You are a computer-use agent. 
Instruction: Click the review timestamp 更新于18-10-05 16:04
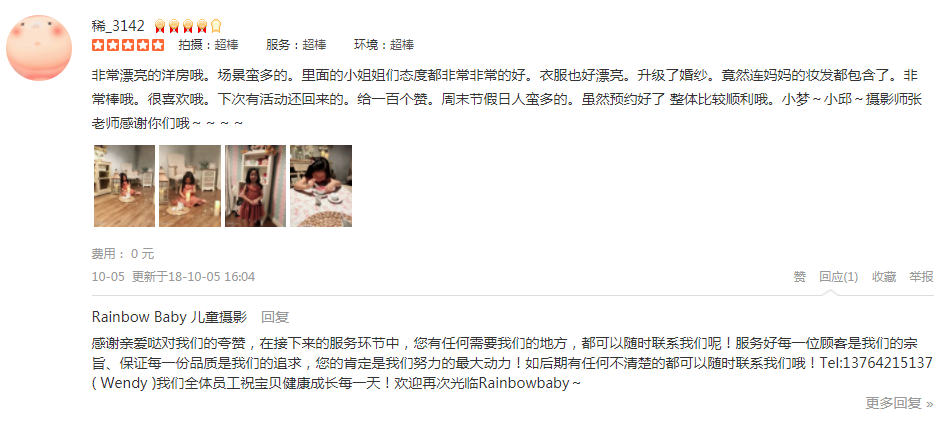tap(193, 277)
